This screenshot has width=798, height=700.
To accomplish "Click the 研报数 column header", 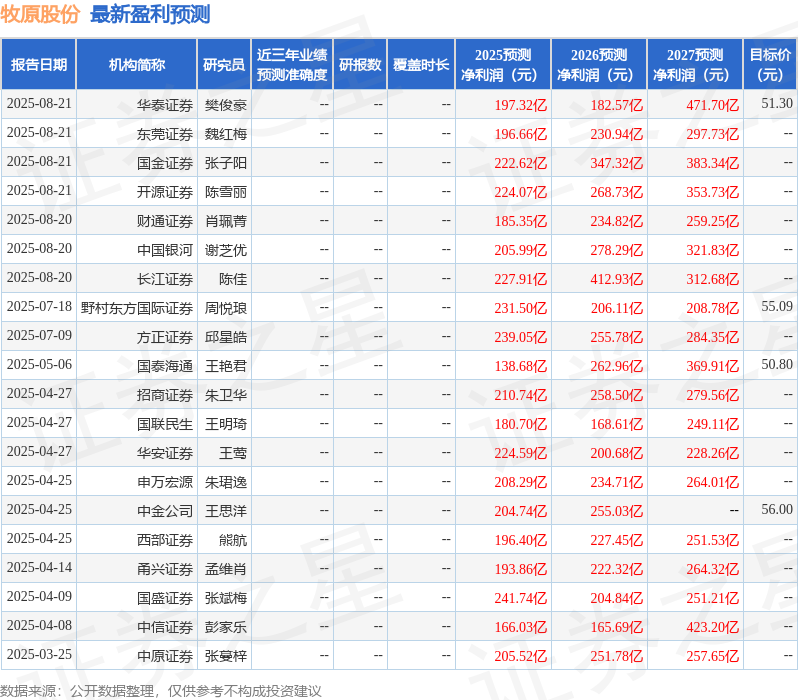I will tap(360, 65).
